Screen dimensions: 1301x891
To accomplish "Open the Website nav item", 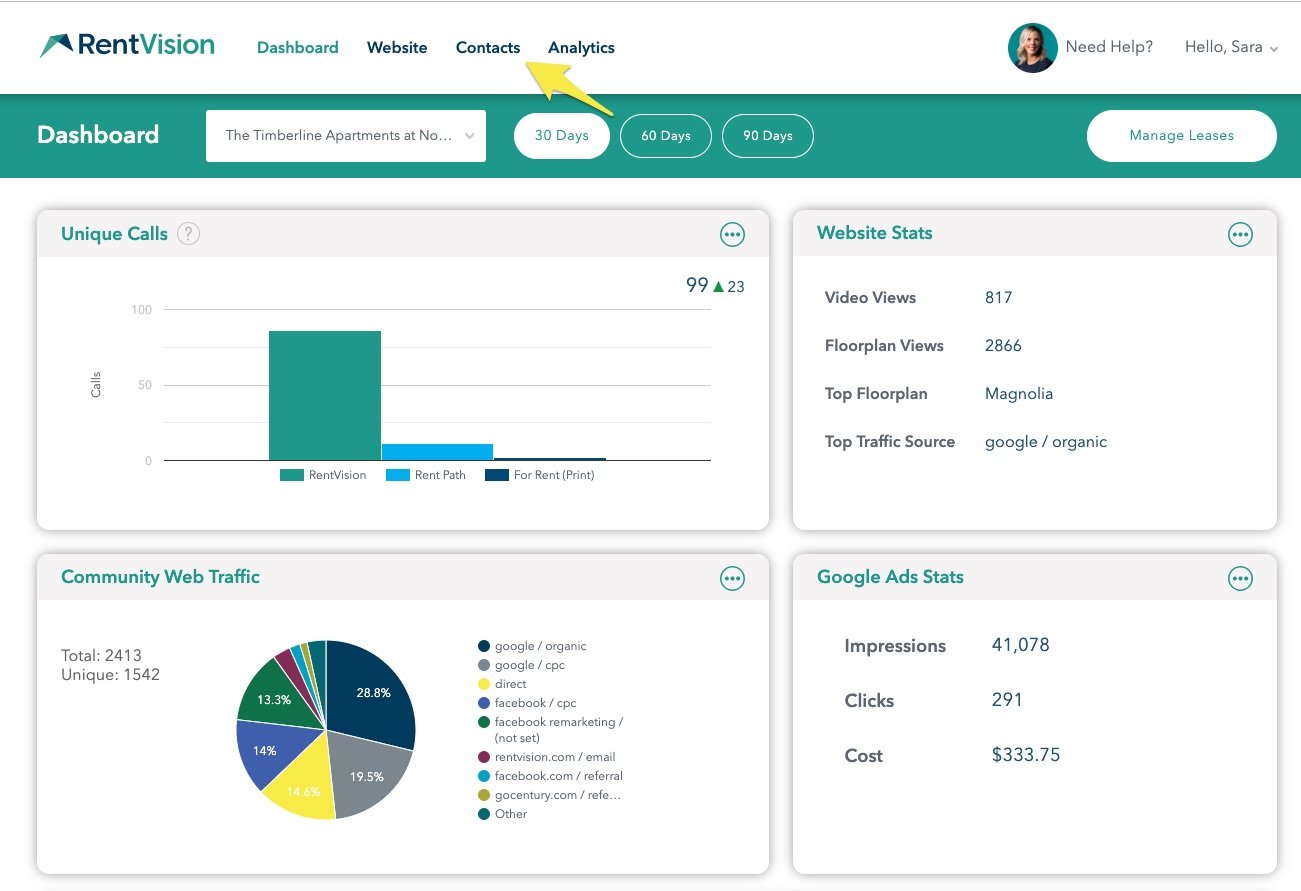I will pyautogui.click(x=397, y=47).
